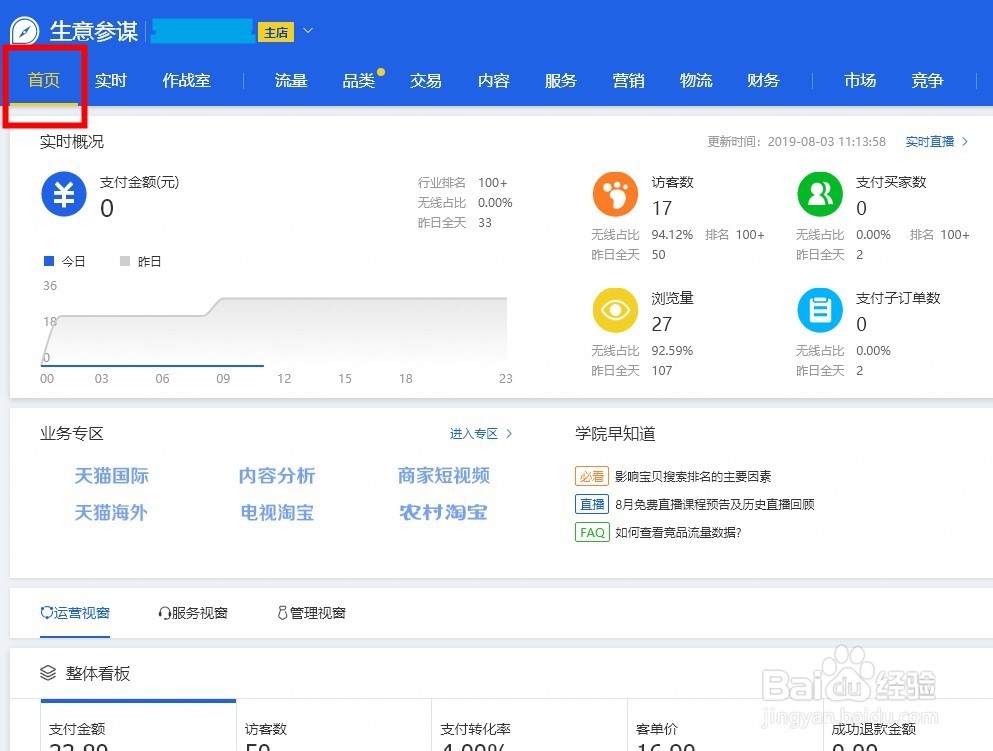Open the 电视淘宝 business zone
This screenshot has width=993, height=751.
(x=277, y=512)
